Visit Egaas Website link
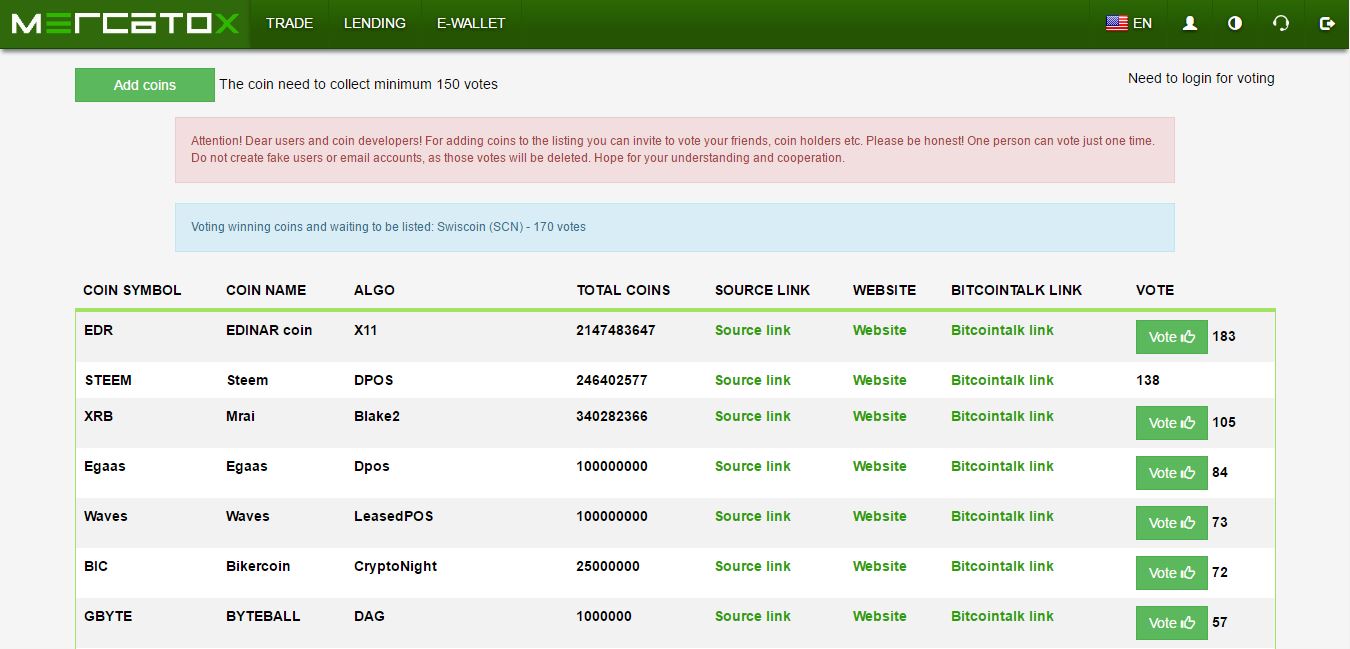Viewport: 1350px width, 649px height. 880,466
